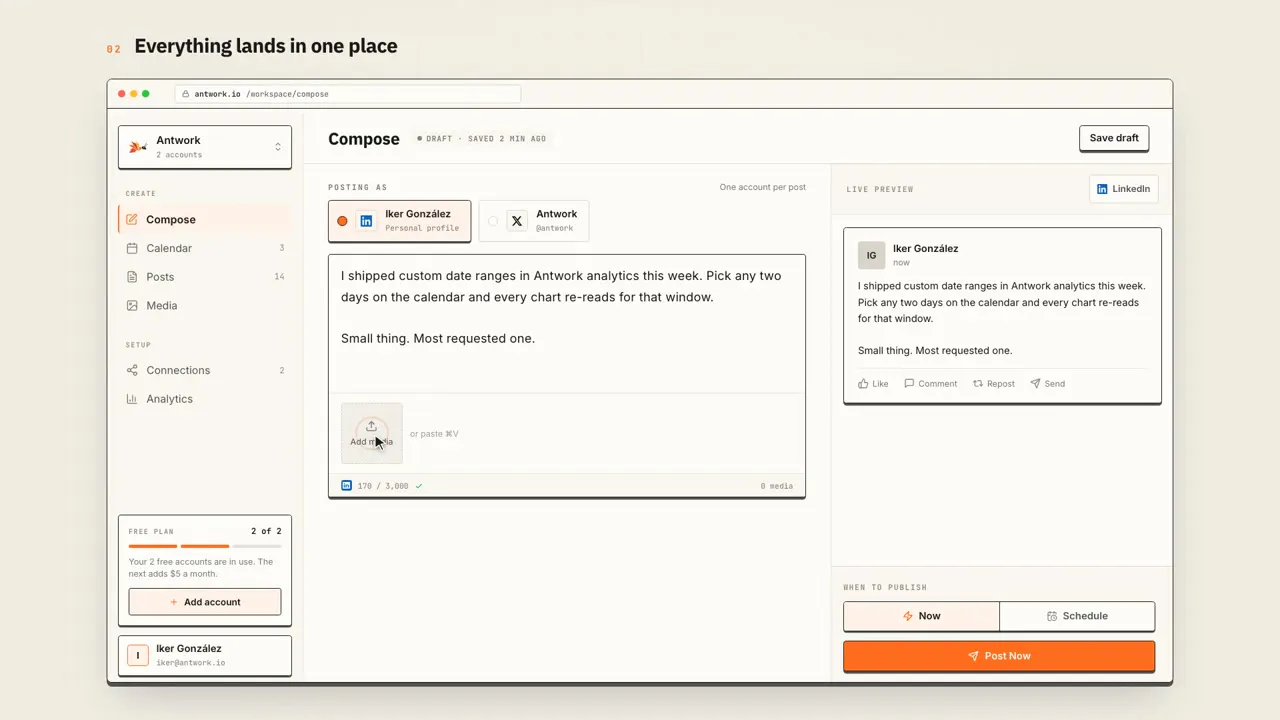This screenshot has width=1280, height=720.
Task: Click the Analytics bar chart icon
Action: click(x=132, y=399)
